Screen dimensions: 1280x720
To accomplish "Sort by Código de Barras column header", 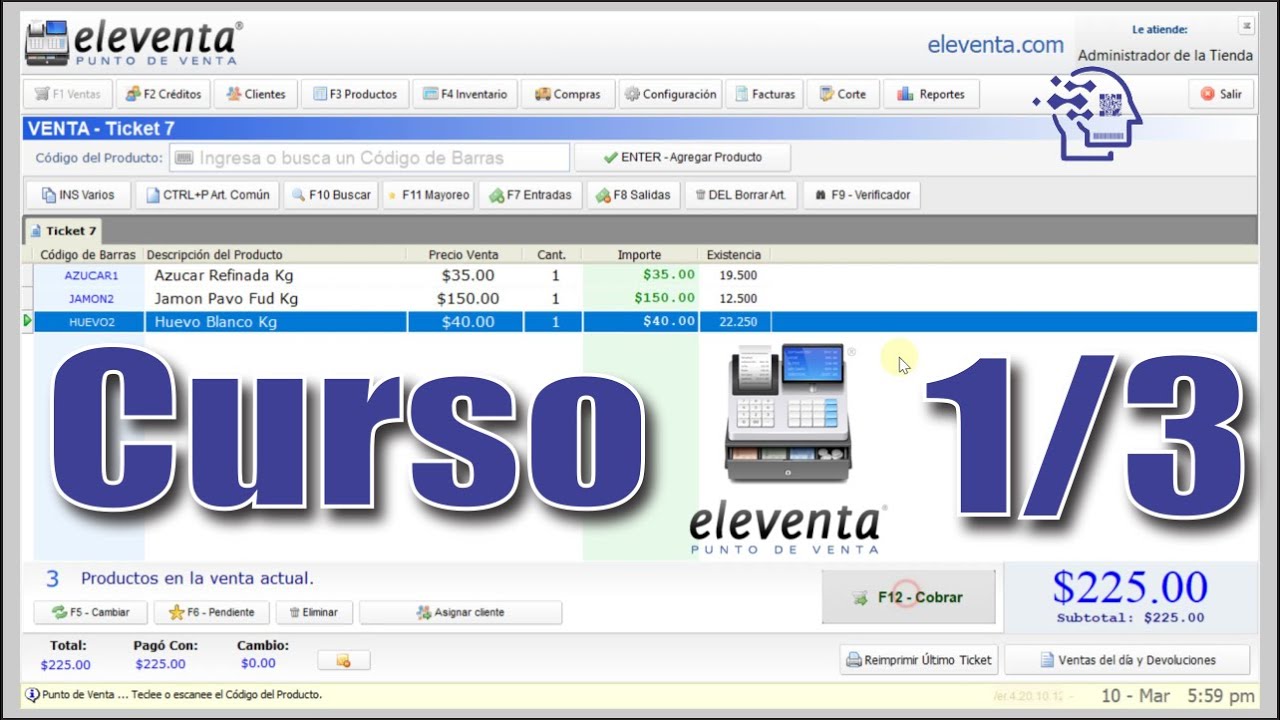I will [88, 255].
